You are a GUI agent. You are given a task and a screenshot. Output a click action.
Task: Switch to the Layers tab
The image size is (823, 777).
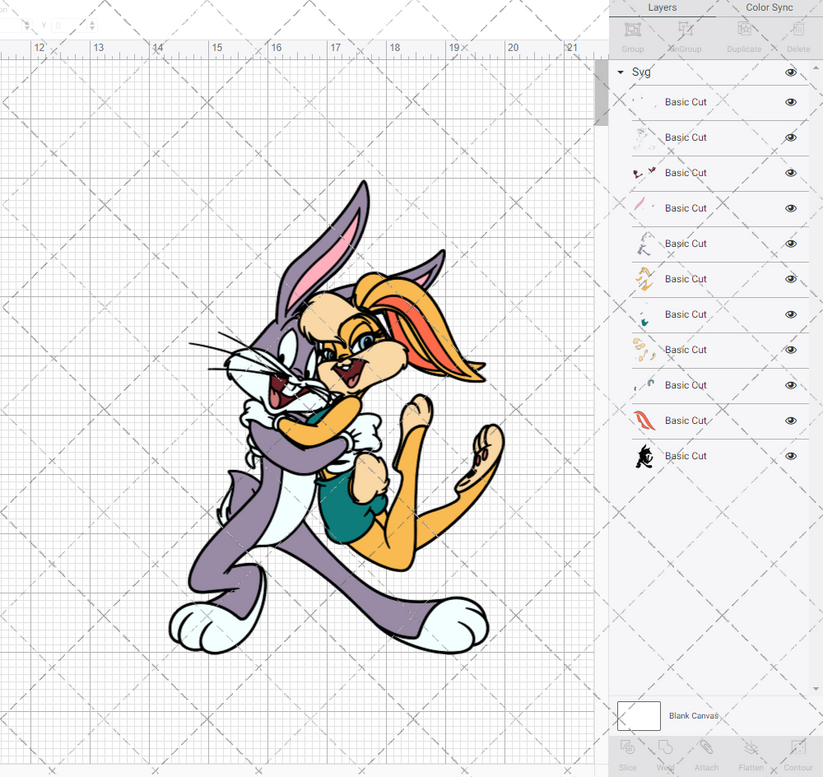(x=662, y=8)
